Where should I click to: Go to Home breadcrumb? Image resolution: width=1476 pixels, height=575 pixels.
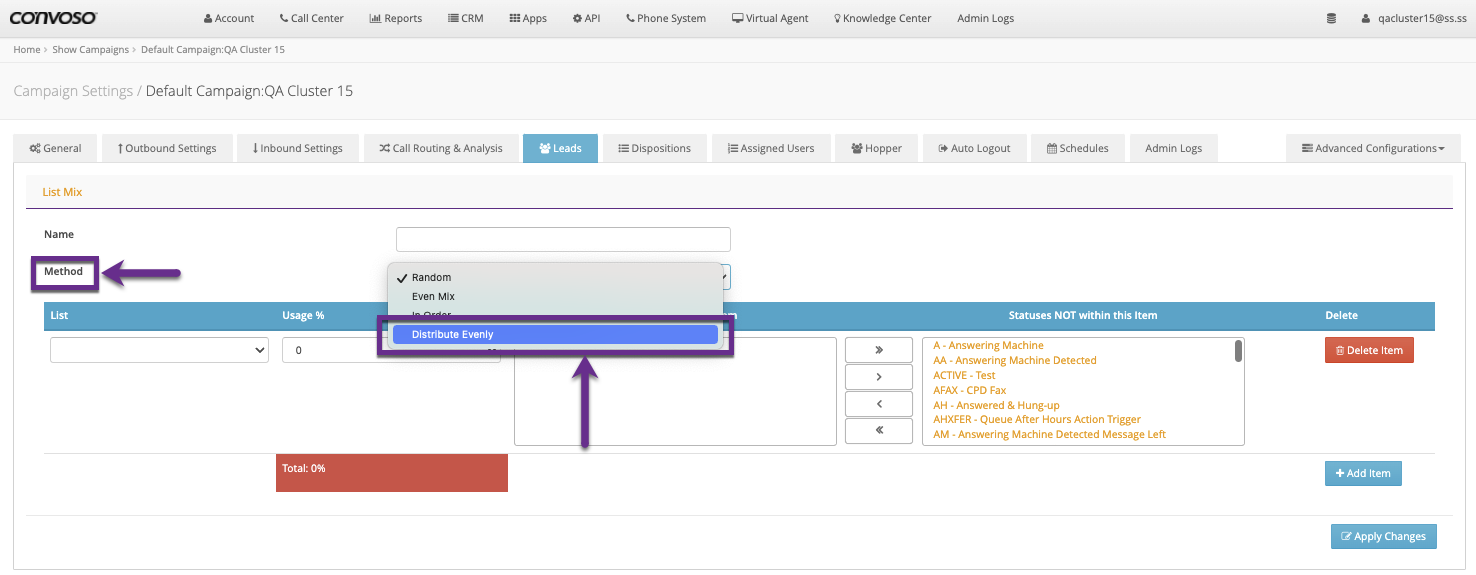[27, 49]
